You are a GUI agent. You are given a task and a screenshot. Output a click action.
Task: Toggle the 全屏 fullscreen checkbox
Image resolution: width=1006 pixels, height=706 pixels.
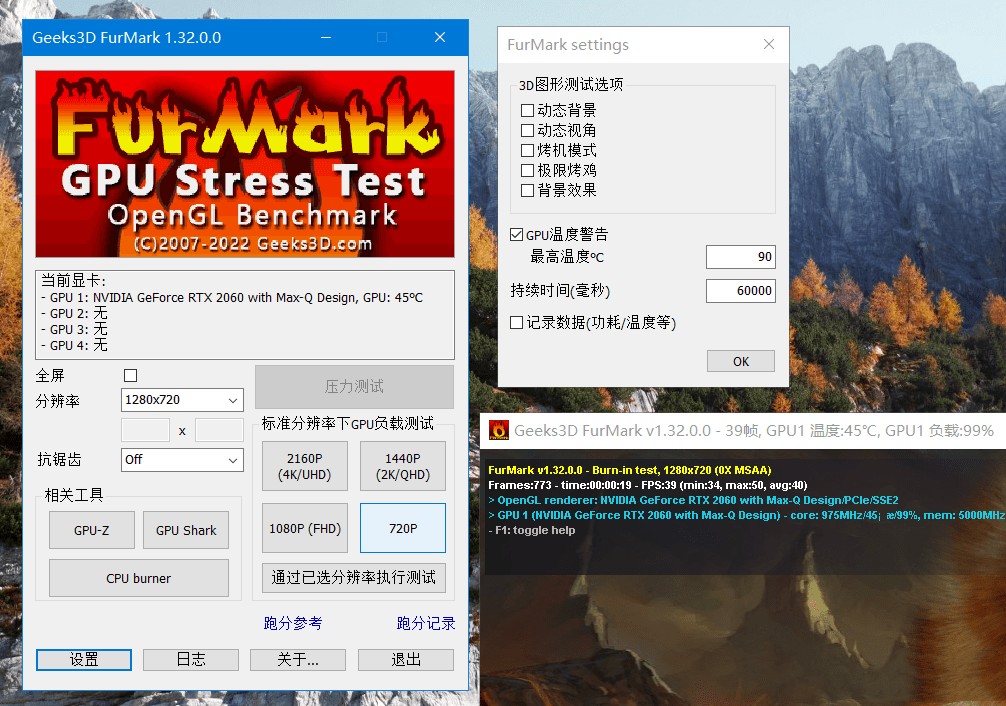tap(130, 375)
